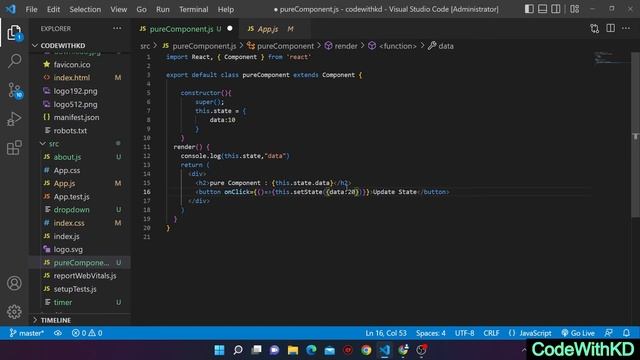Open Source Control view icon
This screenshot has width=640, height=360.
pos(14,90)
